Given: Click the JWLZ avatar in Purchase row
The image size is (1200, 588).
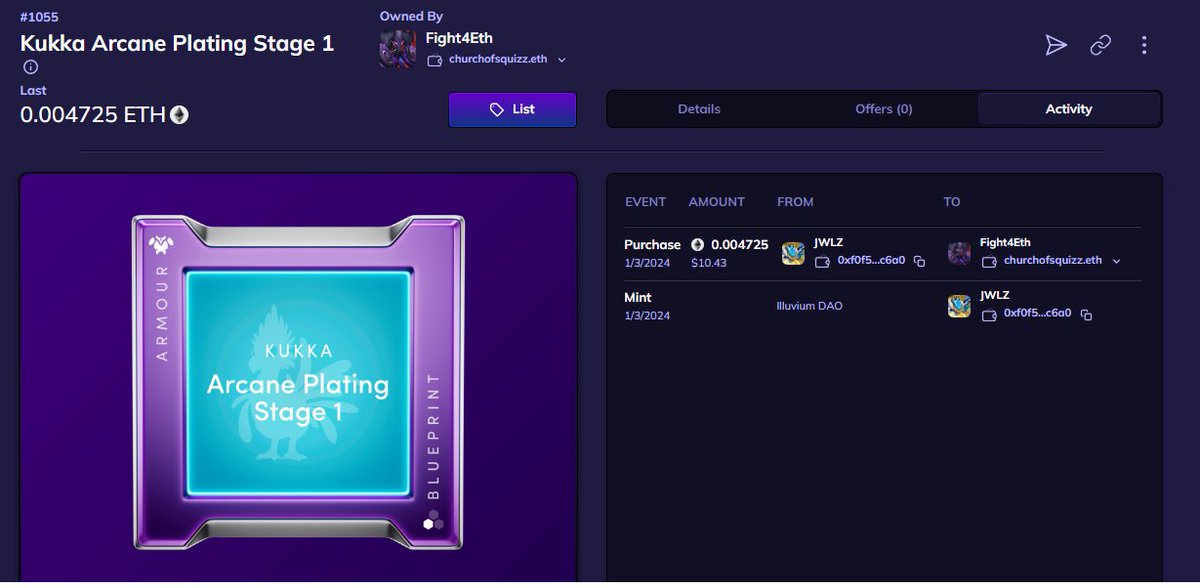Looking at the screenshot, I should pos(793,253).
